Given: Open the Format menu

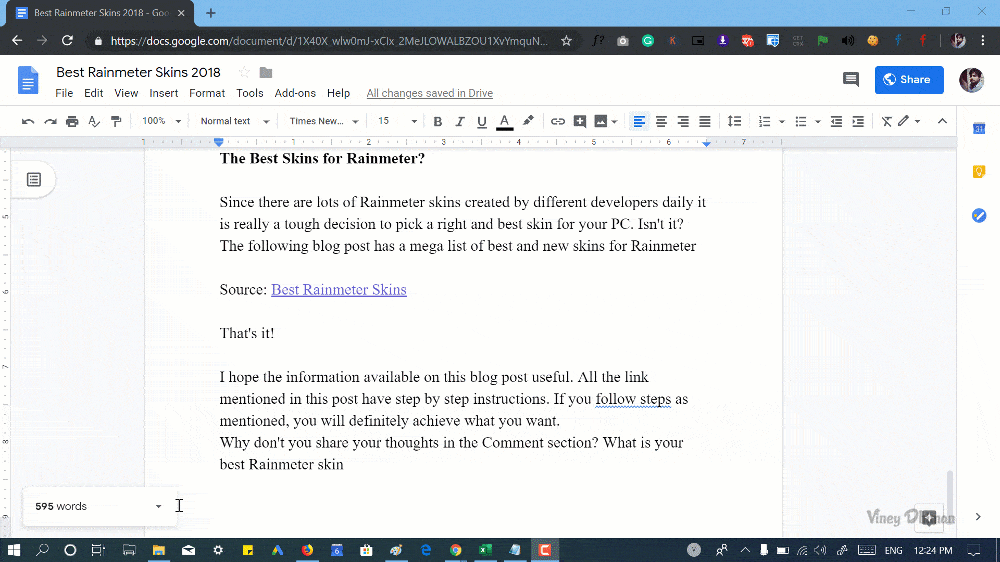Looking at the screenshot, I should tap(207, 93).
